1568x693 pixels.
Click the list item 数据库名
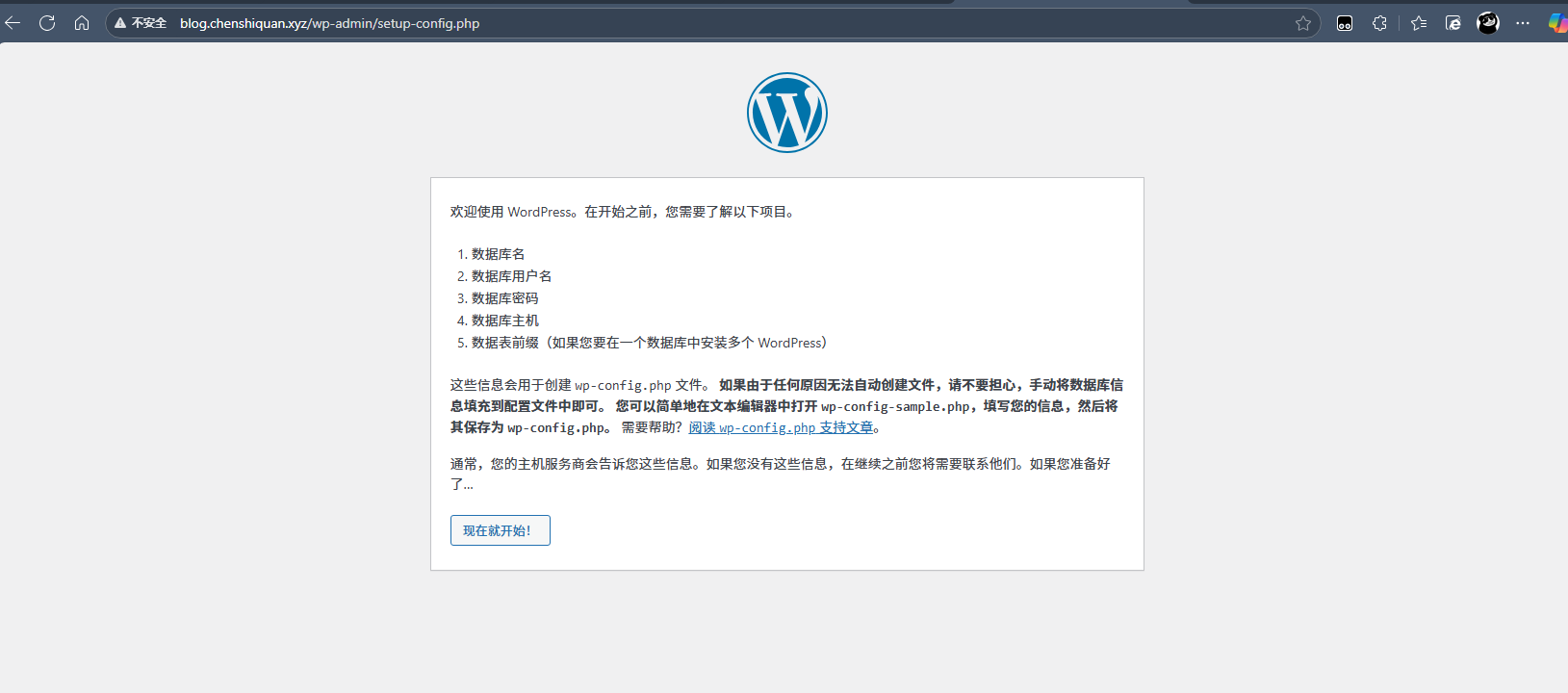click(x=498, y=254)
